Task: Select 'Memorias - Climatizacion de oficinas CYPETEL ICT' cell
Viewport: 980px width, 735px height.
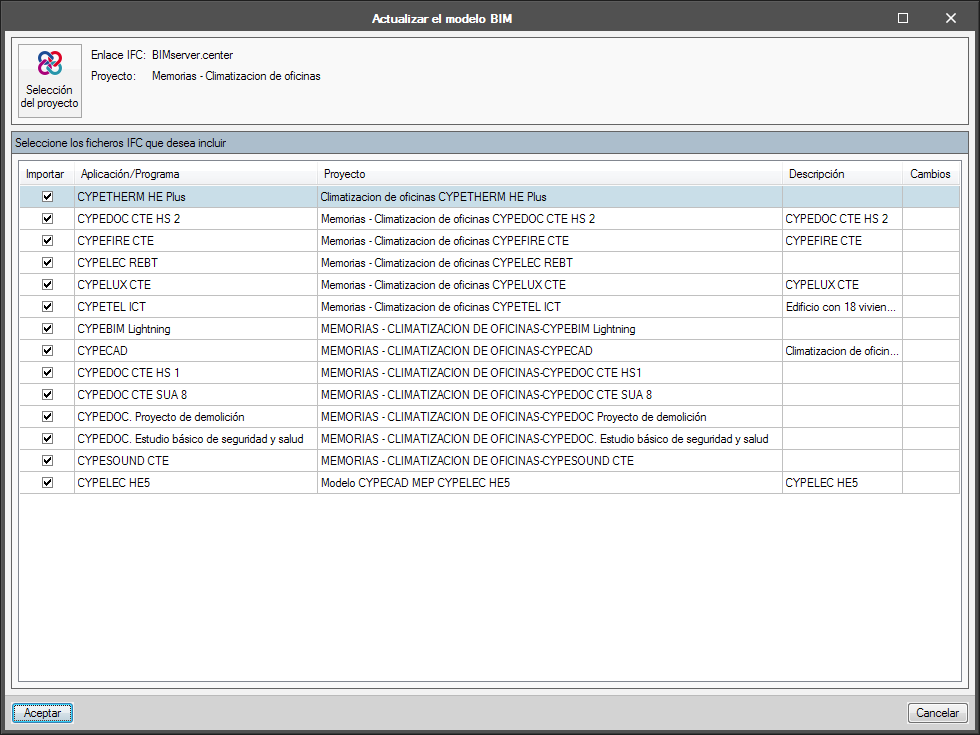Action: click(x=550, y=307)
